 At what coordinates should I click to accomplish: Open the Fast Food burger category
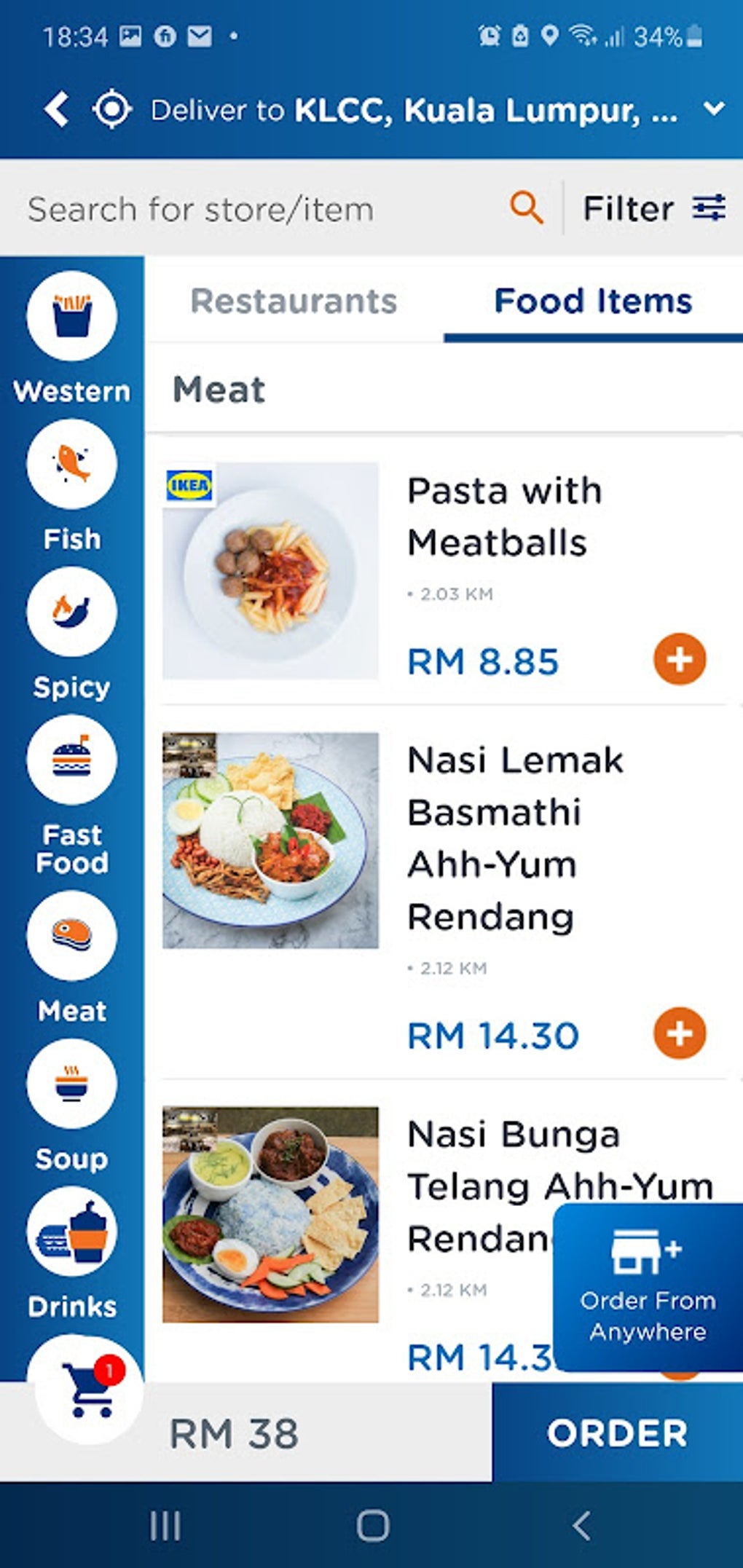coord(71,760)
